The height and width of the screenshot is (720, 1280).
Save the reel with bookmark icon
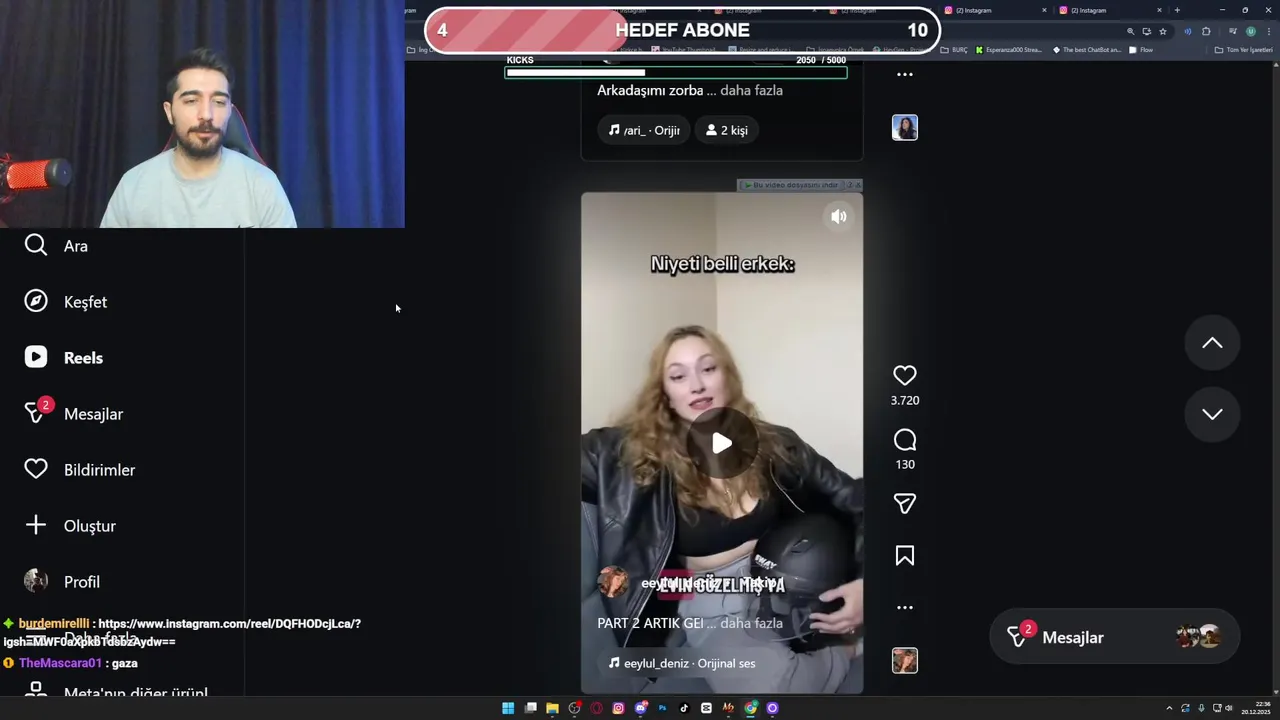click(x=905, y=556)
